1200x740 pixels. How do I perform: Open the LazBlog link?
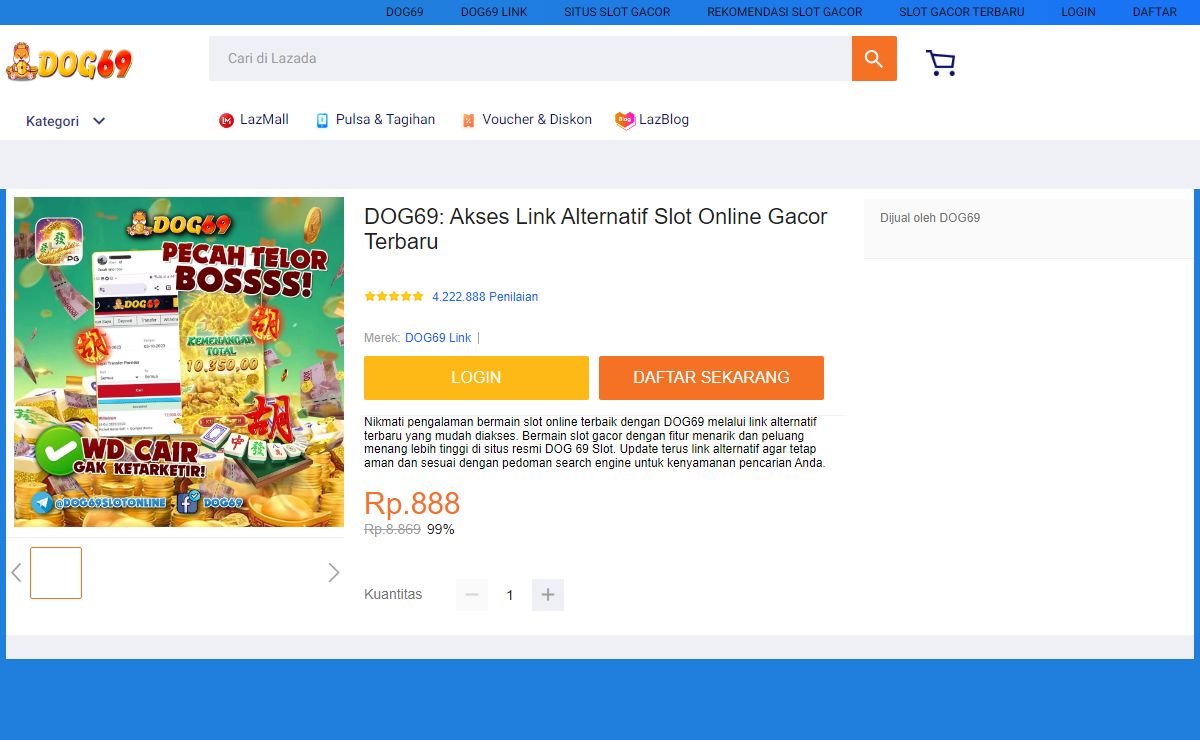tap(664, 120)
